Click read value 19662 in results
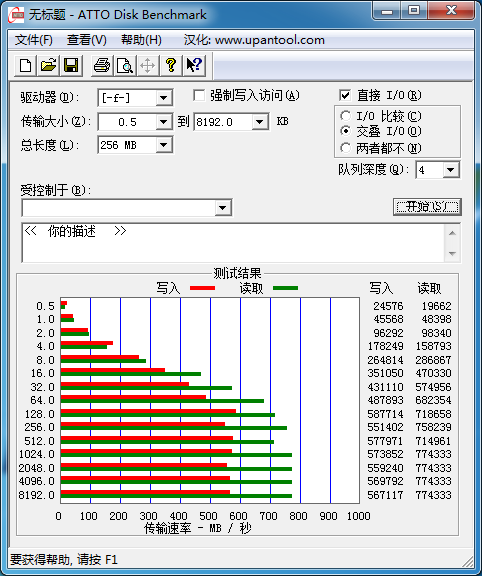The image size is (482, 576). 436,306
